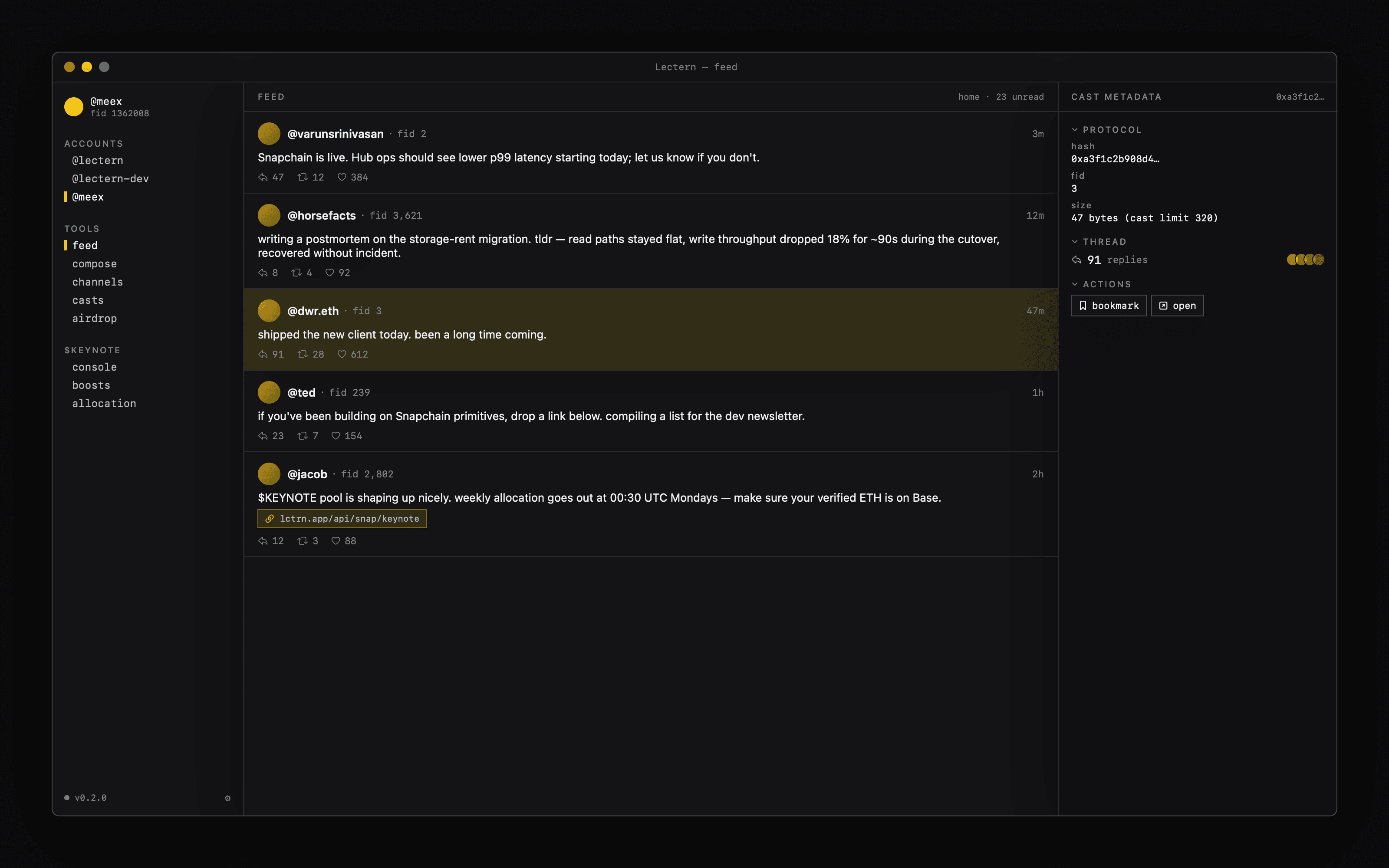Click the @jacob username
Viewport: 1389px width, 868px height.
[307, 474]
